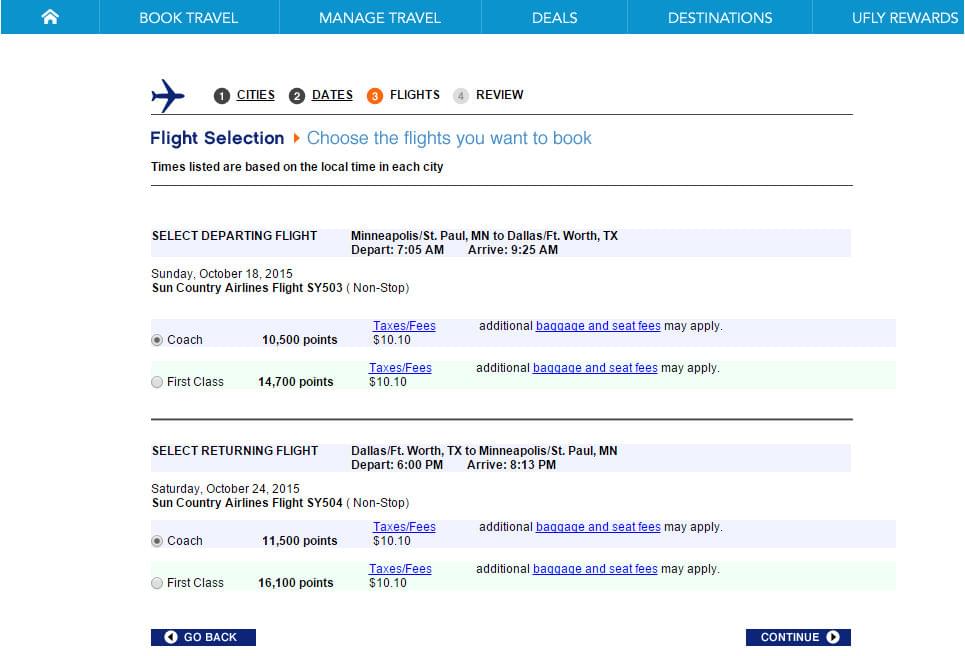Click the Select Returning Flight header
Screen dimensions: 965x656
235,450
